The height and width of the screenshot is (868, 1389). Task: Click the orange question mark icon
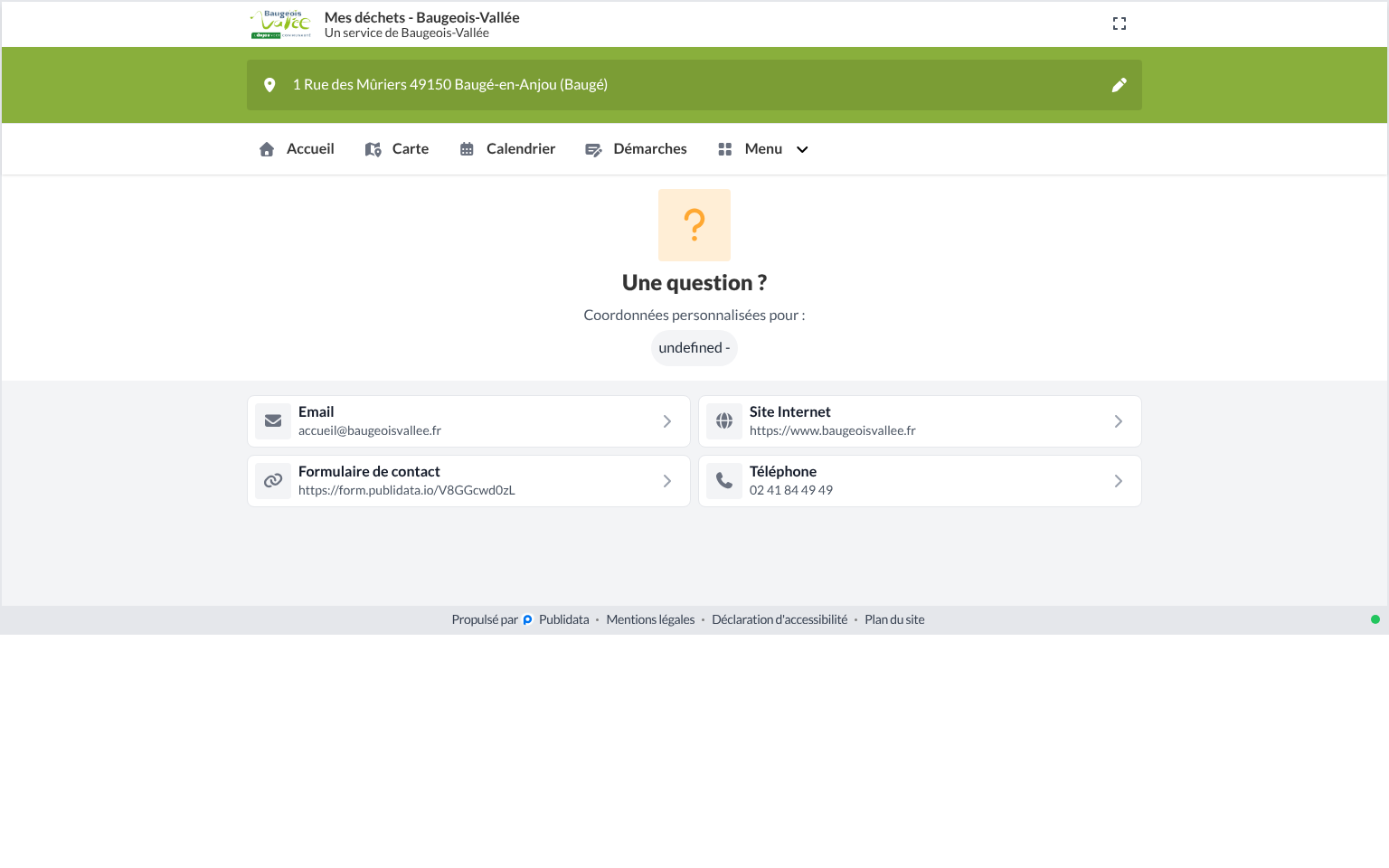point(694,225)
